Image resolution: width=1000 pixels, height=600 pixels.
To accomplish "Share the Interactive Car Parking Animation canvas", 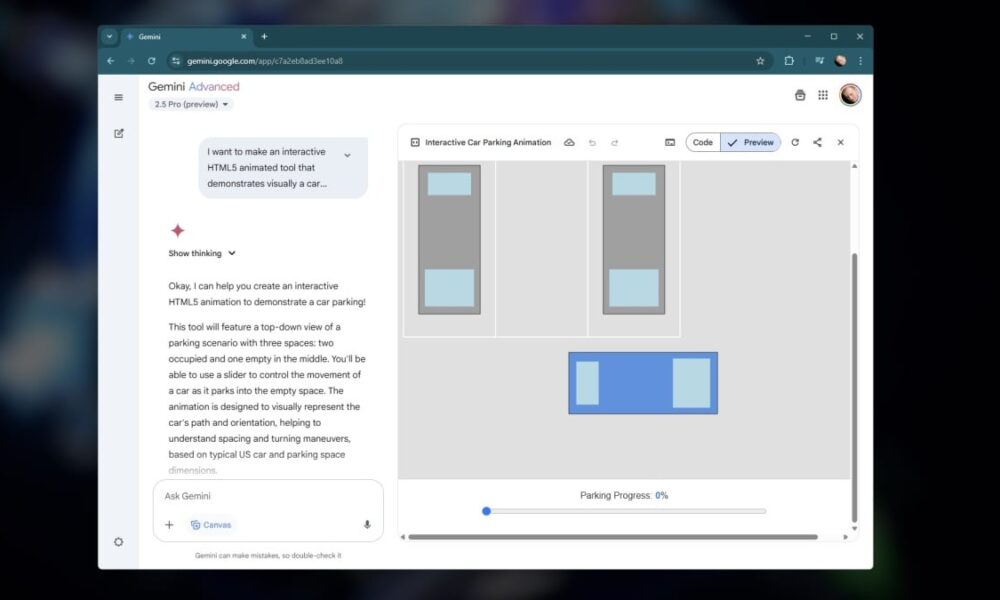I will point(818,142).
